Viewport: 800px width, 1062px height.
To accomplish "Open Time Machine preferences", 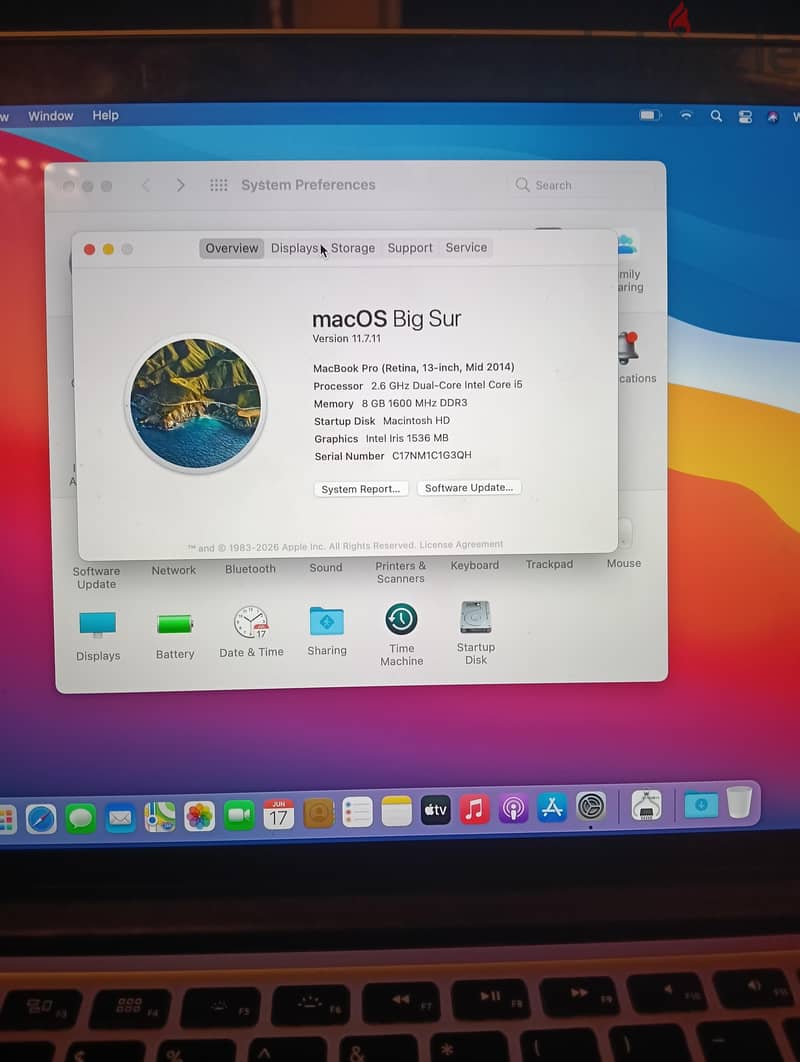I will [401, 619].
